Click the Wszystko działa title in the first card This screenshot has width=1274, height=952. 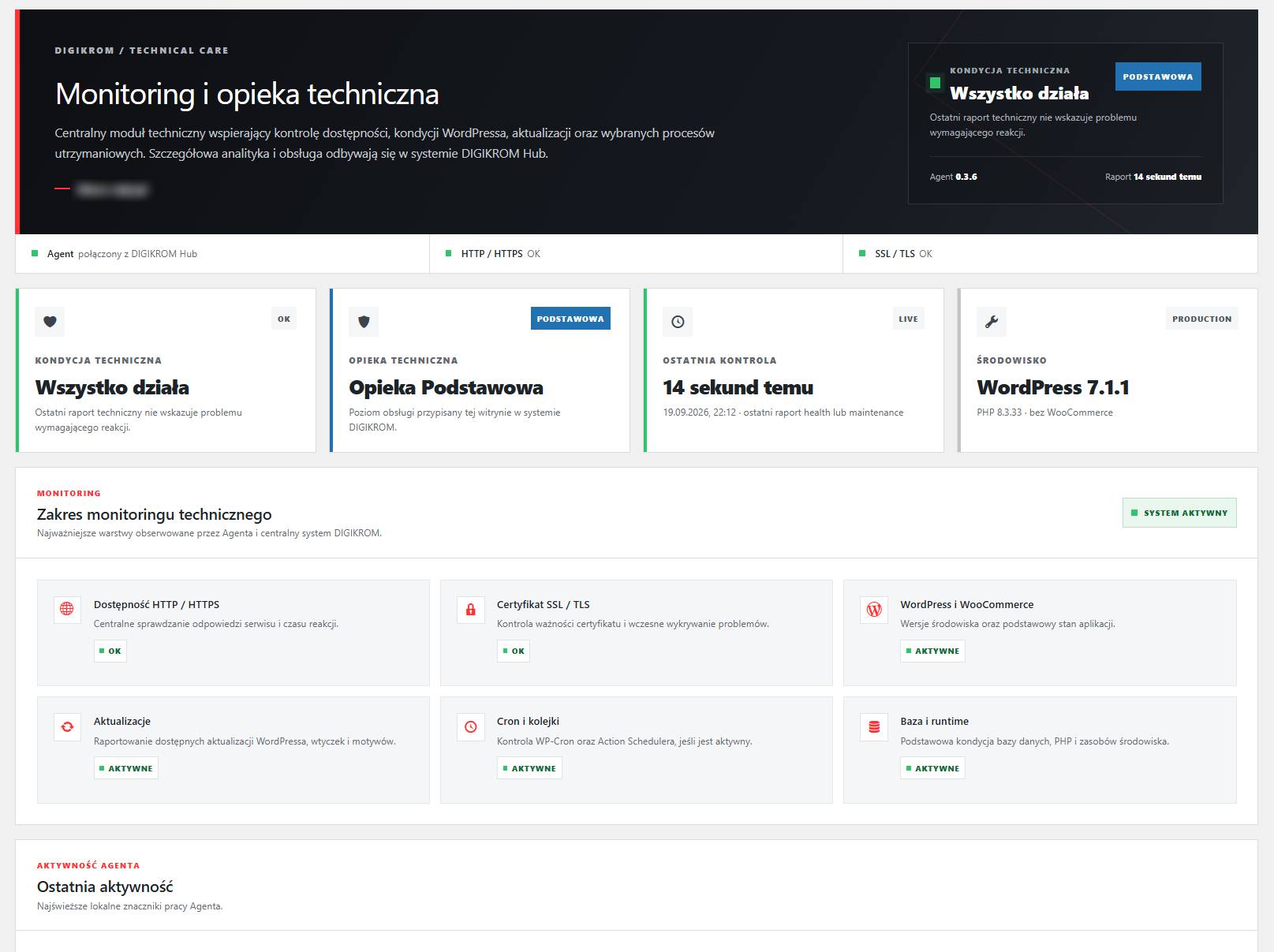pyautogui.click(x=112, y=387)
